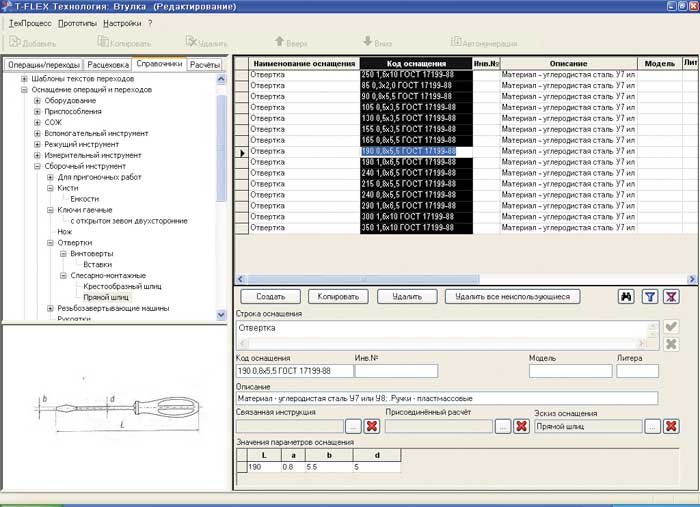Expand the Оборудование tree node

pos(37,101)
